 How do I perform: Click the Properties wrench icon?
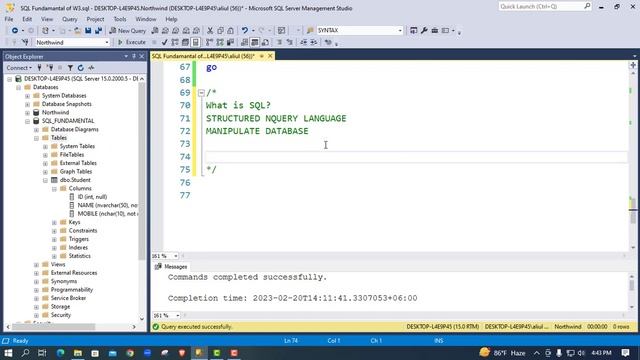(424, 31)
